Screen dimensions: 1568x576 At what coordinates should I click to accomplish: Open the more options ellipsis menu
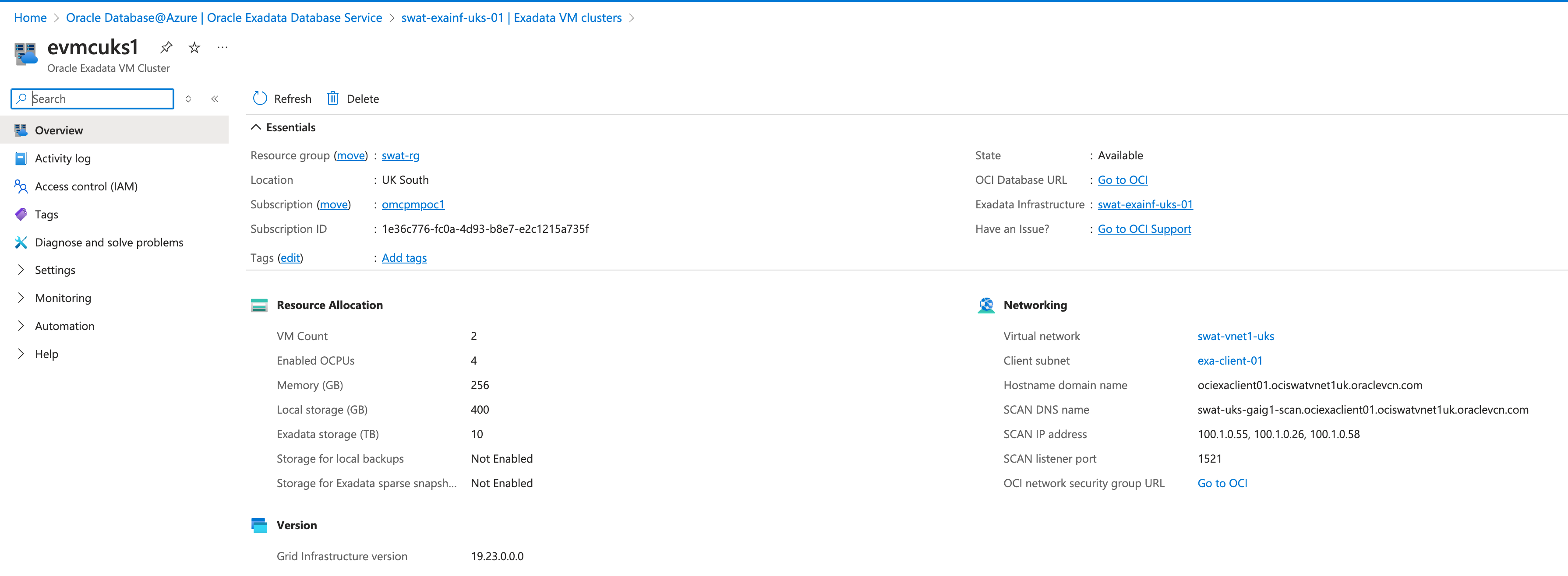click(222, 47)
